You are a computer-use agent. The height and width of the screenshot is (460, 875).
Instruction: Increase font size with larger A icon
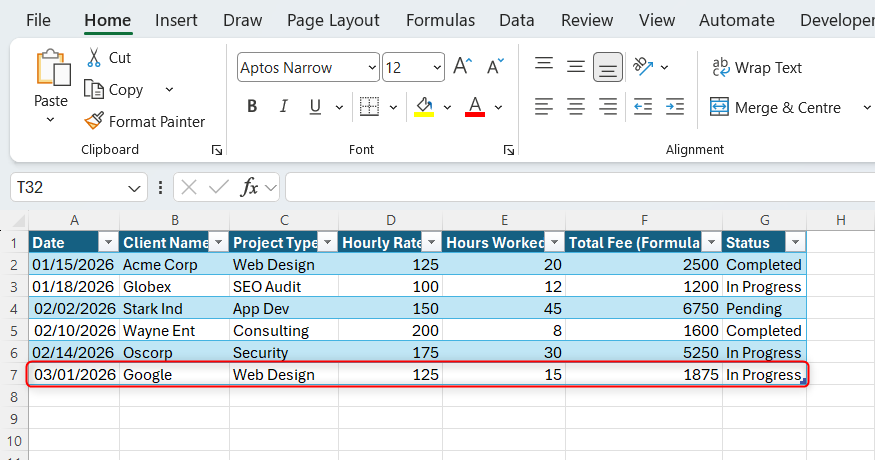click(463, 66)
